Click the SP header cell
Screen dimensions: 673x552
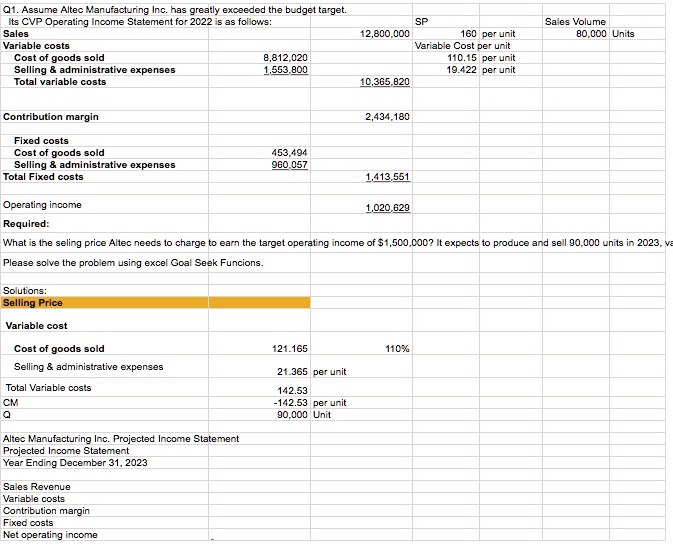point(446,22)
